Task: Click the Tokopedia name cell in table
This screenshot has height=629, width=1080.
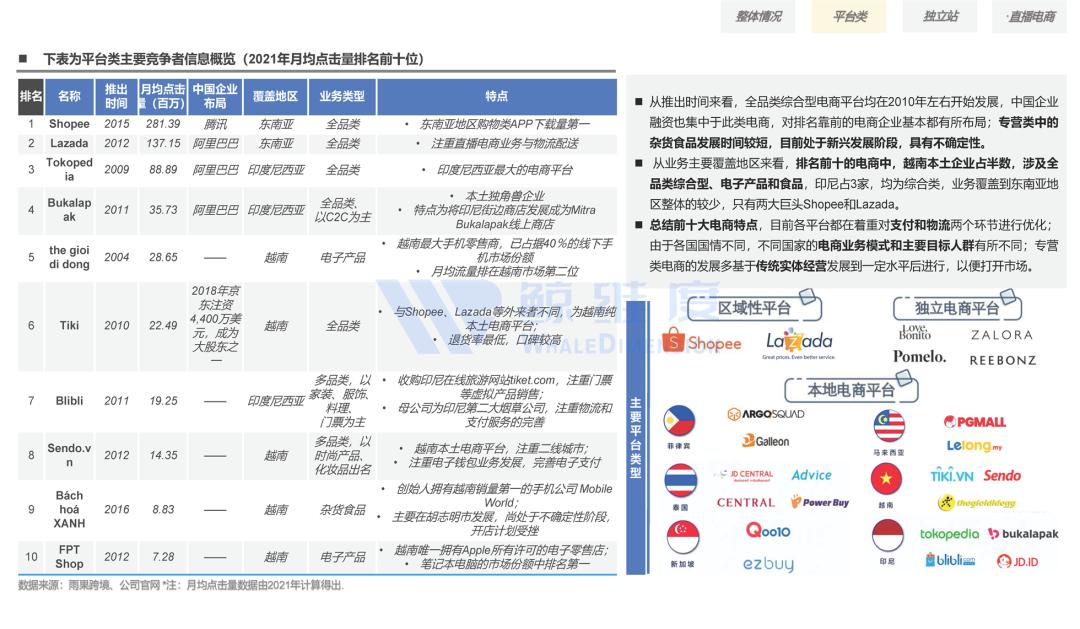Action: (69, 169)
